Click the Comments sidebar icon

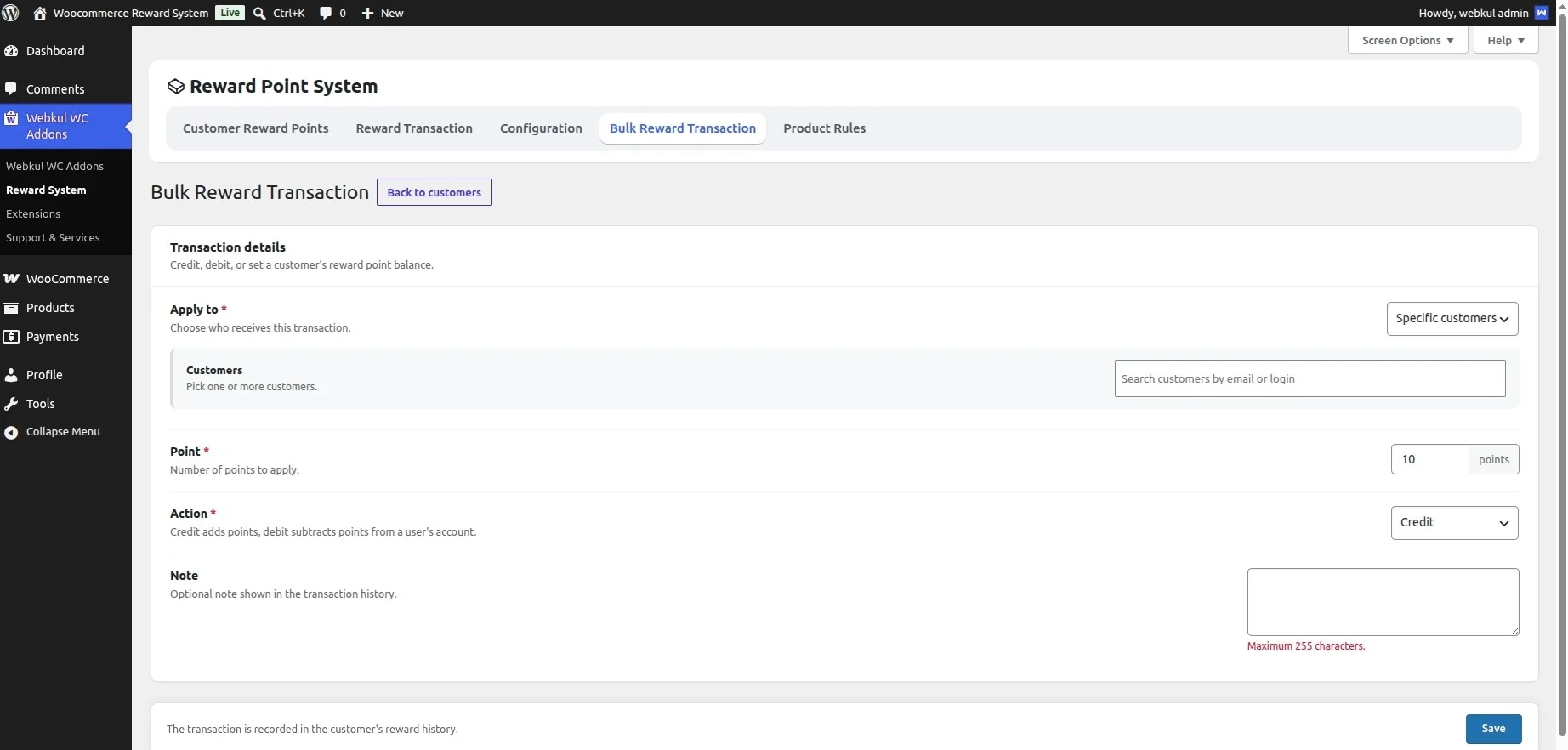coord(11,89)
